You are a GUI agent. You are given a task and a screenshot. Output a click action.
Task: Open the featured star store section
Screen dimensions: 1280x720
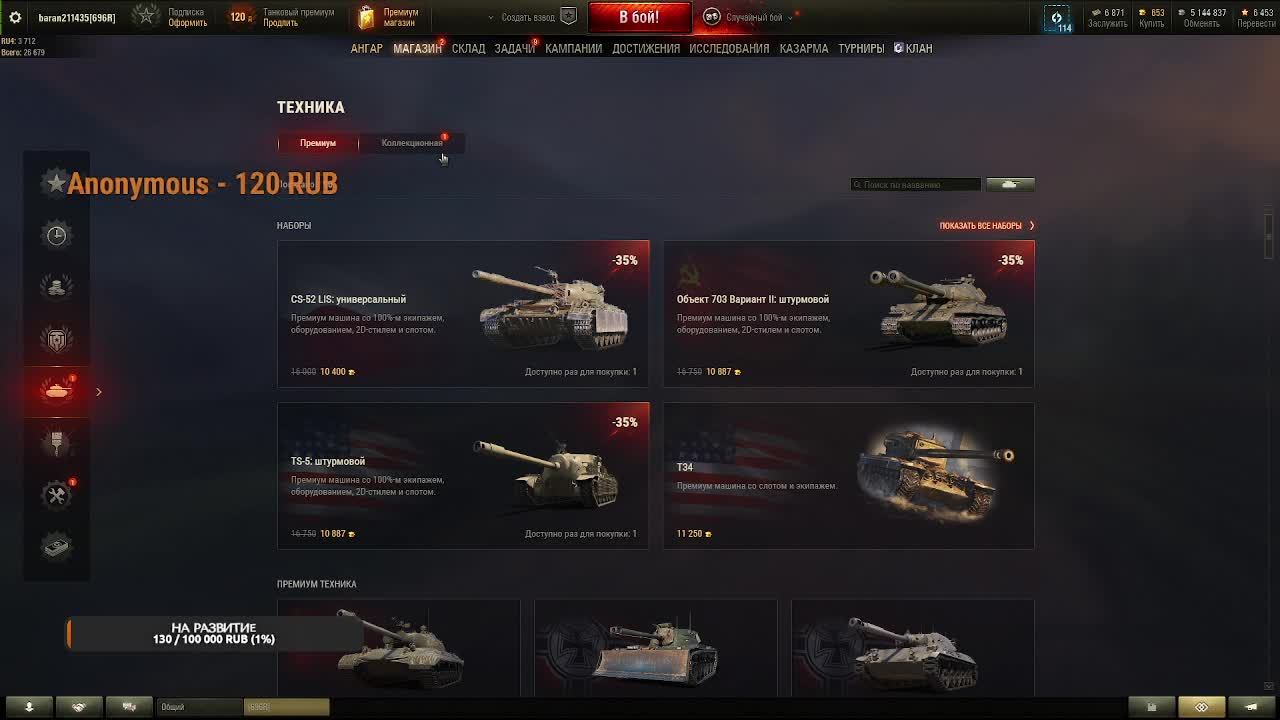click(x=56, y=183)
